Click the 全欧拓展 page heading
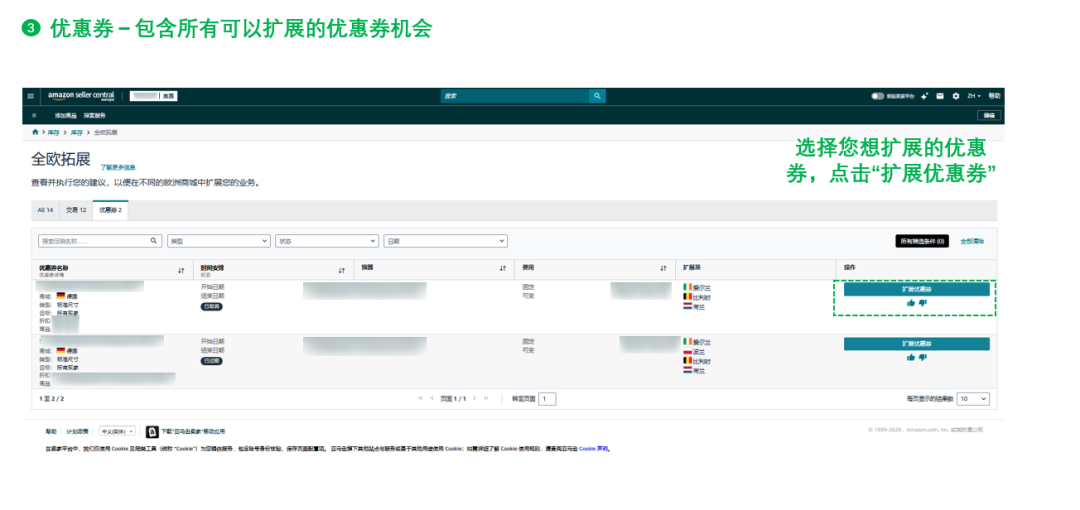The height and width of the screenshot is (510, 1080). 61,159
